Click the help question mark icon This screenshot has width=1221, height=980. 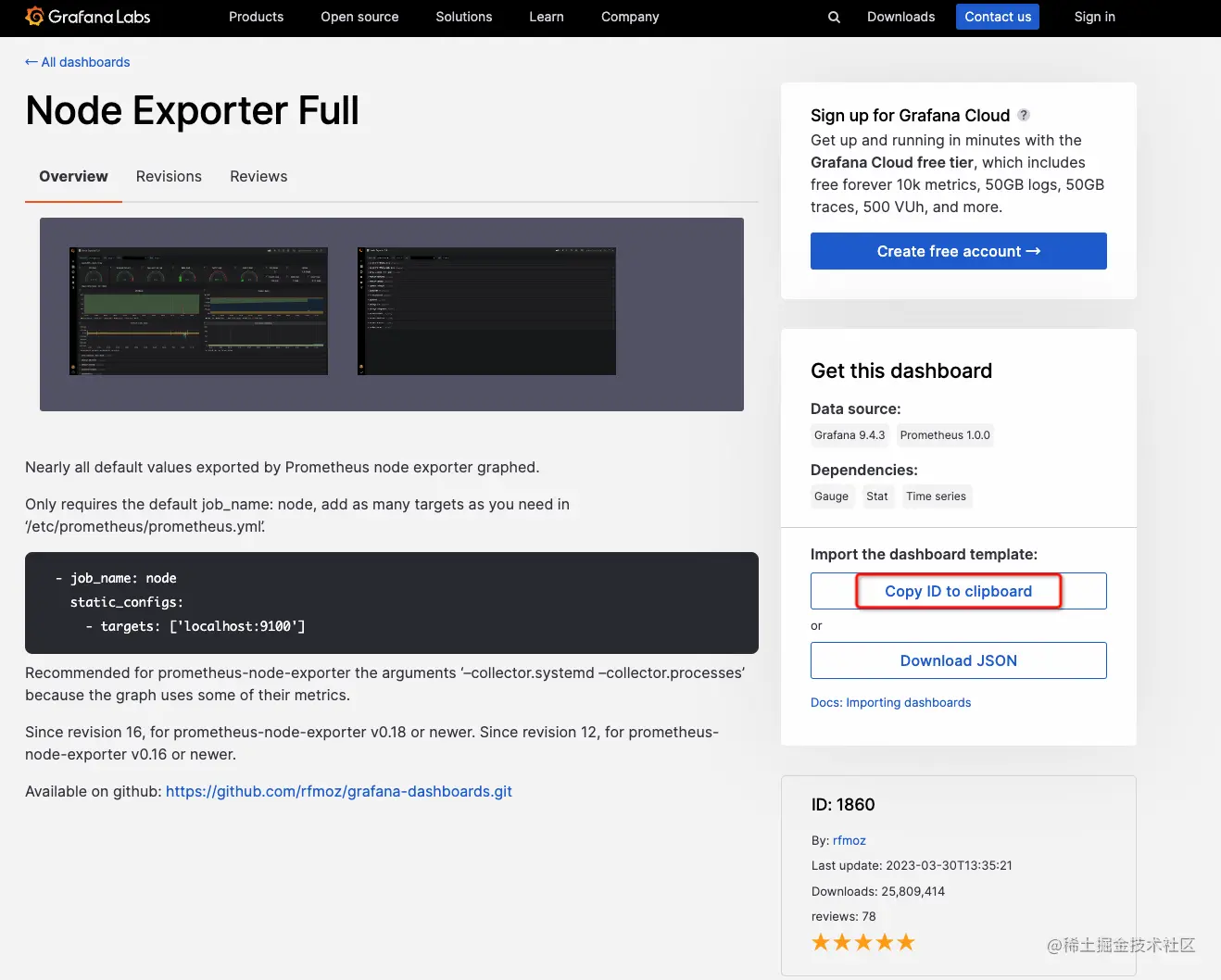point(1024,115)
